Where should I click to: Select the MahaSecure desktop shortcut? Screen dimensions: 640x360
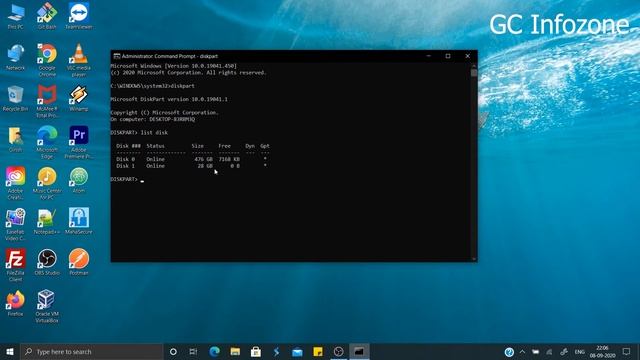point(79,221)
